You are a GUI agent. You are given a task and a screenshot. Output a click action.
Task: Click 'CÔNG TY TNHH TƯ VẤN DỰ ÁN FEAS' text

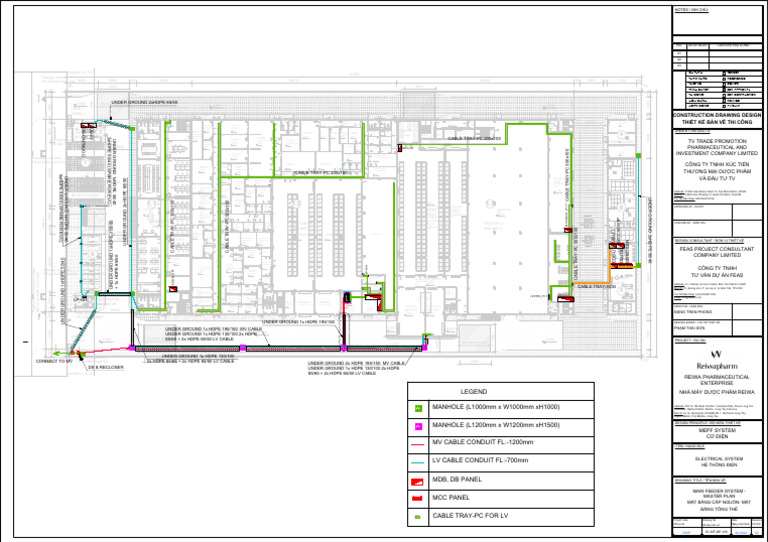click(717, 272)
